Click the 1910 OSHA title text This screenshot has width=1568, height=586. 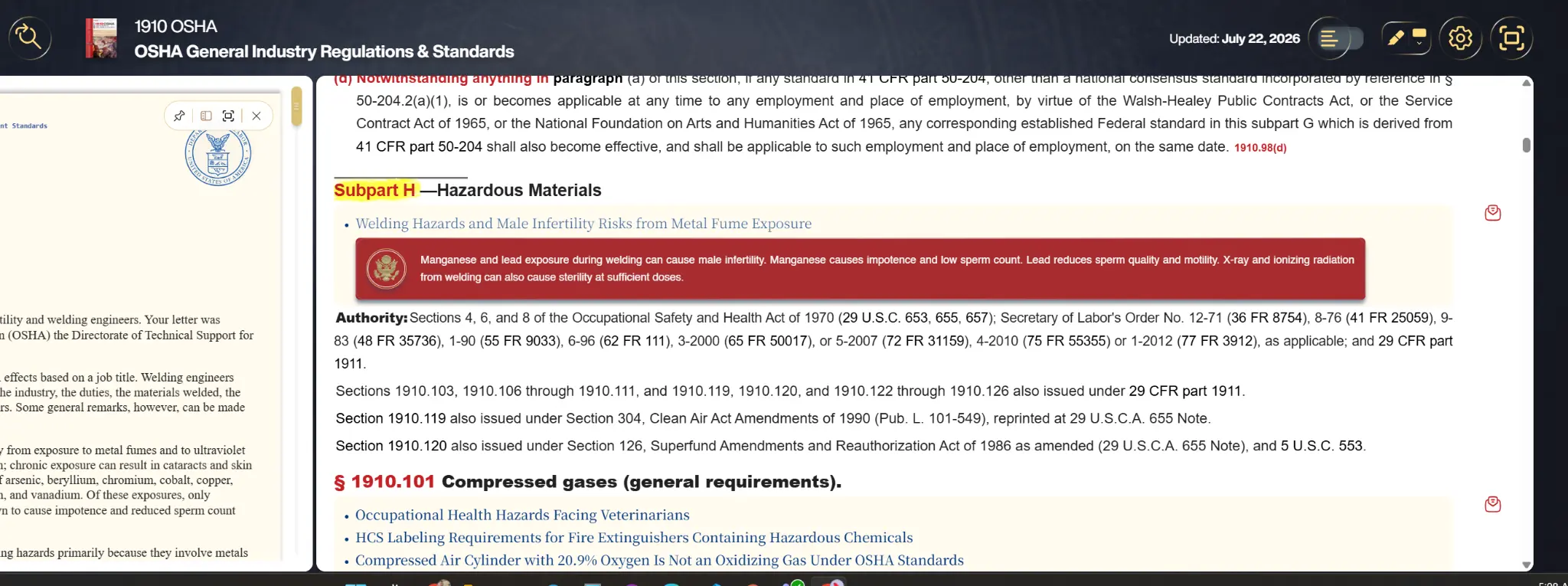(176, 26)
